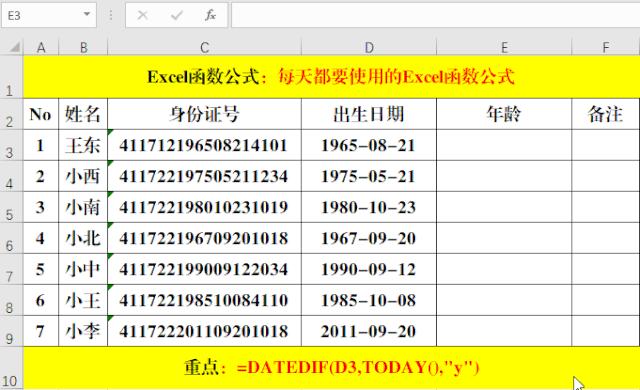Image resolution: width=640 pixels, height=390 pixels.
Task: Select birth date 1967-09-20 for 小北
Action: (x=369, y=238)
